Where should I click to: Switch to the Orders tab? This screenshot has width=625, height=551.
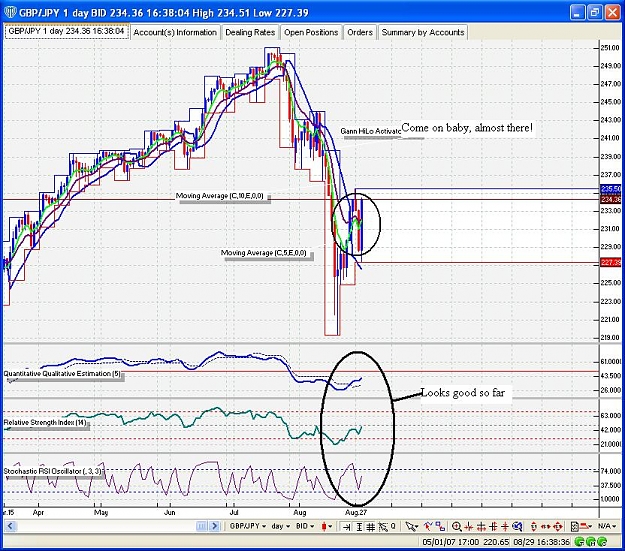click(x=360, y=32)
